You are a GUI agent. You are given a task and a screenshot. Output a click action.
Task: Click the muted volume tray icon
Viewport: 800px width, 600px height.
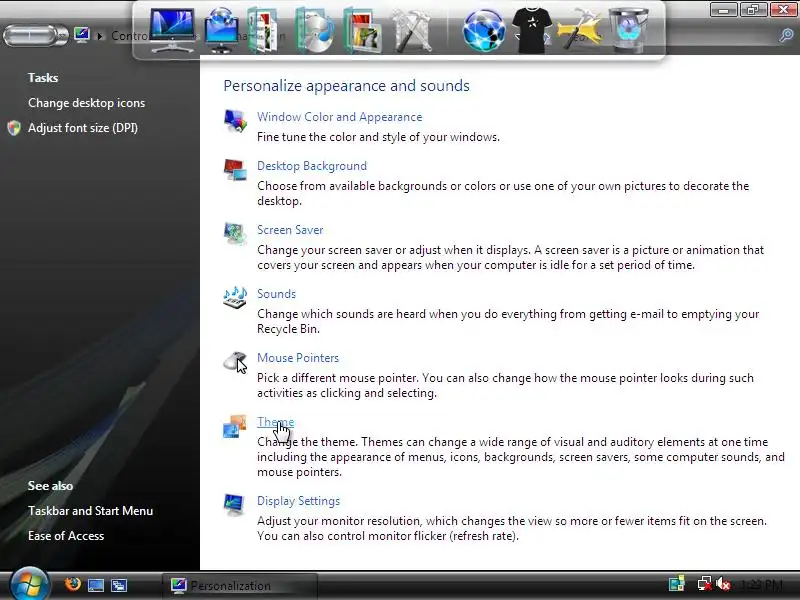[722, 584]
